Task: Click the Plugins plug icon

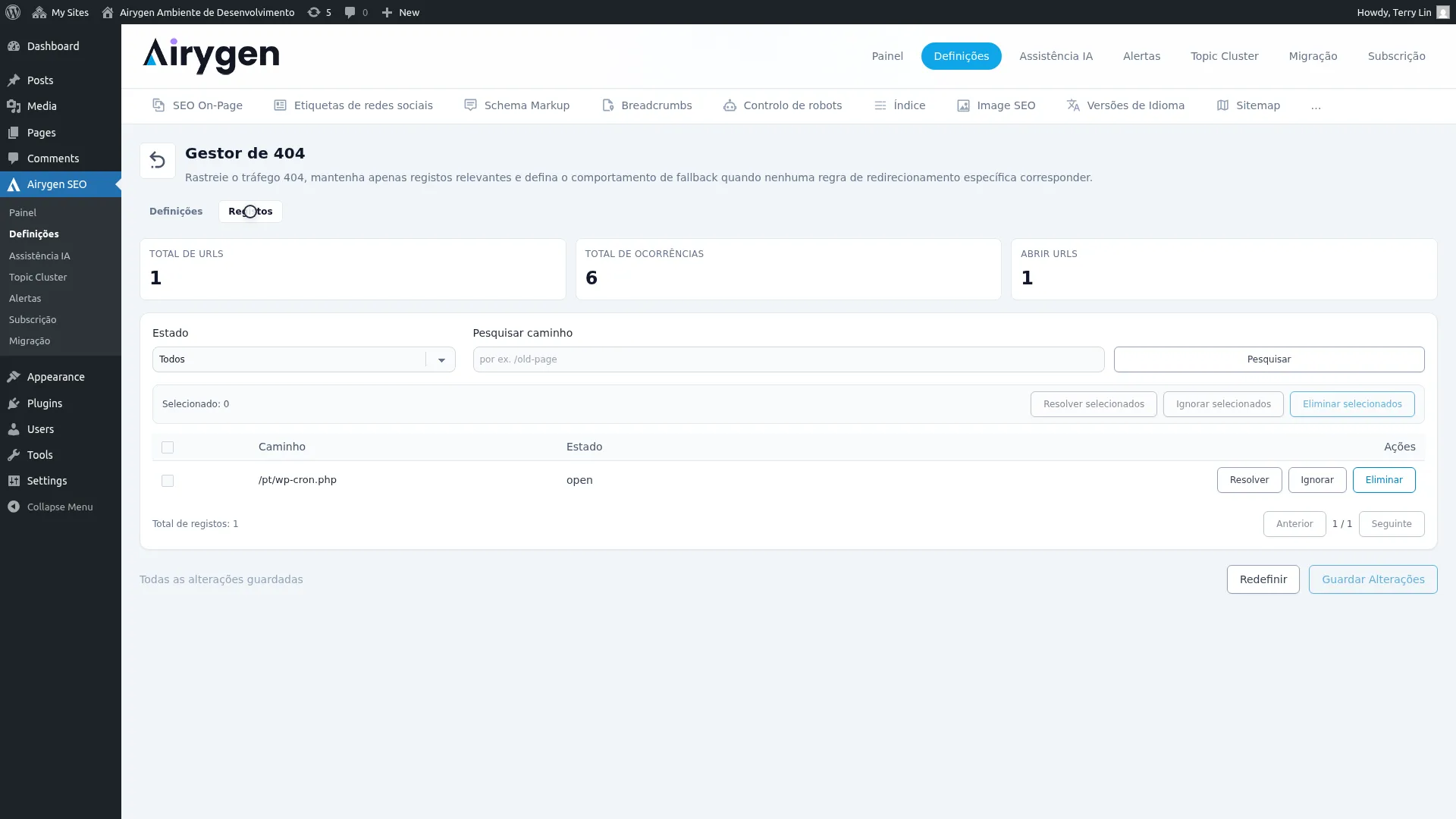Action: pyautogui.click(x=14, y=403)
